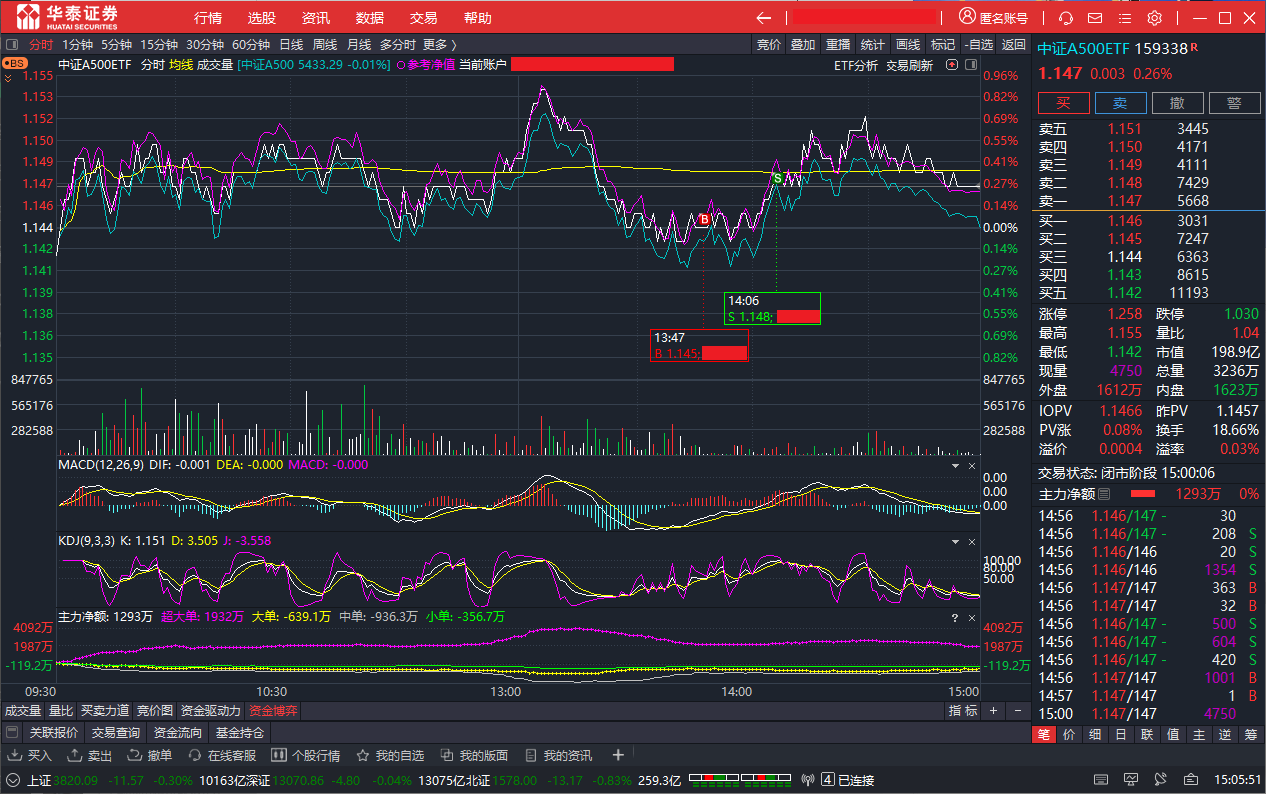
Task: Click the red 买 buy button
Action: click(x=1063, y=103)
